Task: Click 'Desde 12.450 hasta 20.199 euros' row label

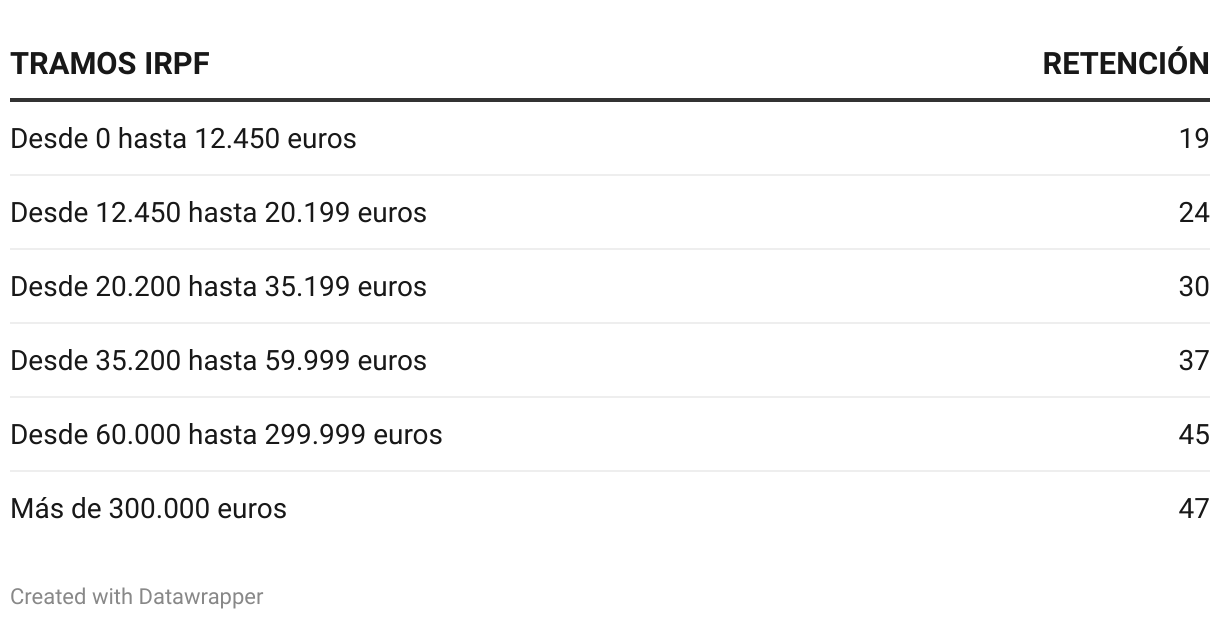Action: (x=218, y=212)
